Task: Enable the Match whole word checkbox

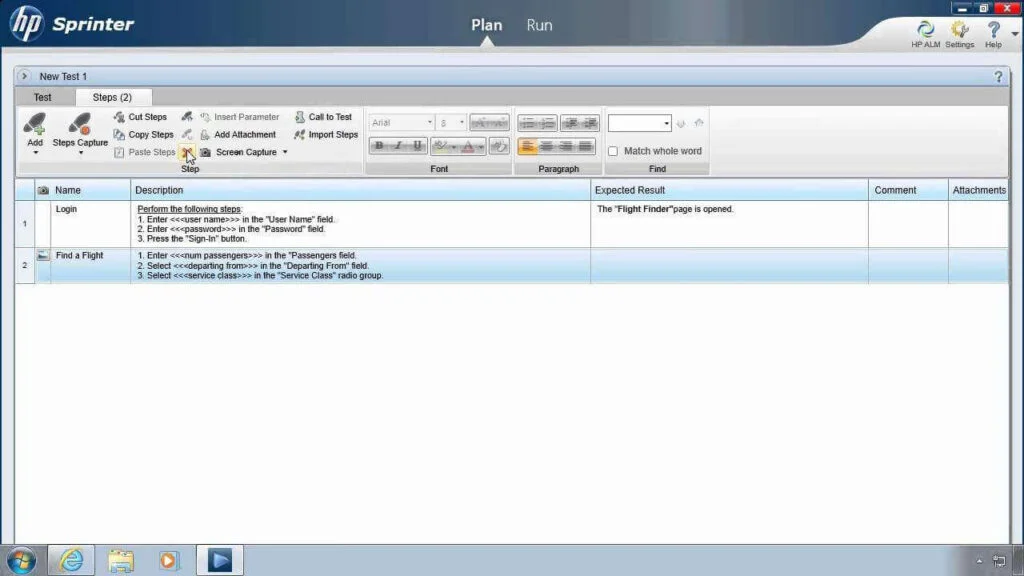Action: tap(613, 152)
